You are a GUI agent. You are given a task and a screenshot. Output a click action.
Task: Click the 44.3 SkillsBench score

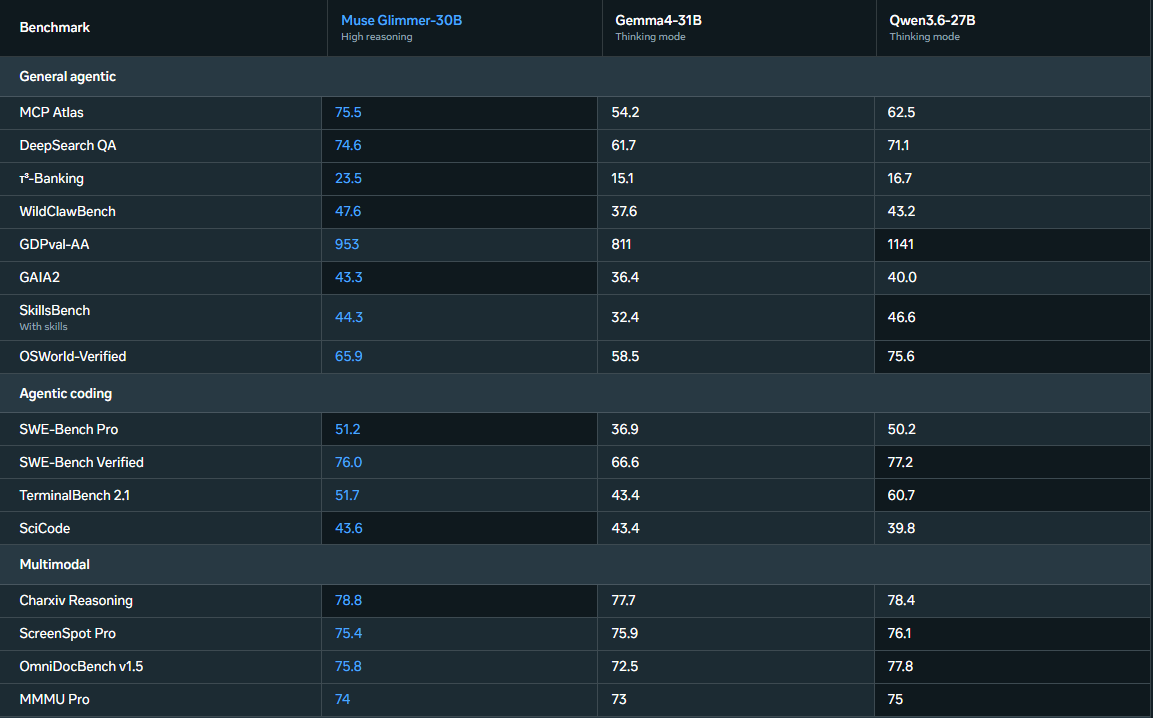pos(349,317)
